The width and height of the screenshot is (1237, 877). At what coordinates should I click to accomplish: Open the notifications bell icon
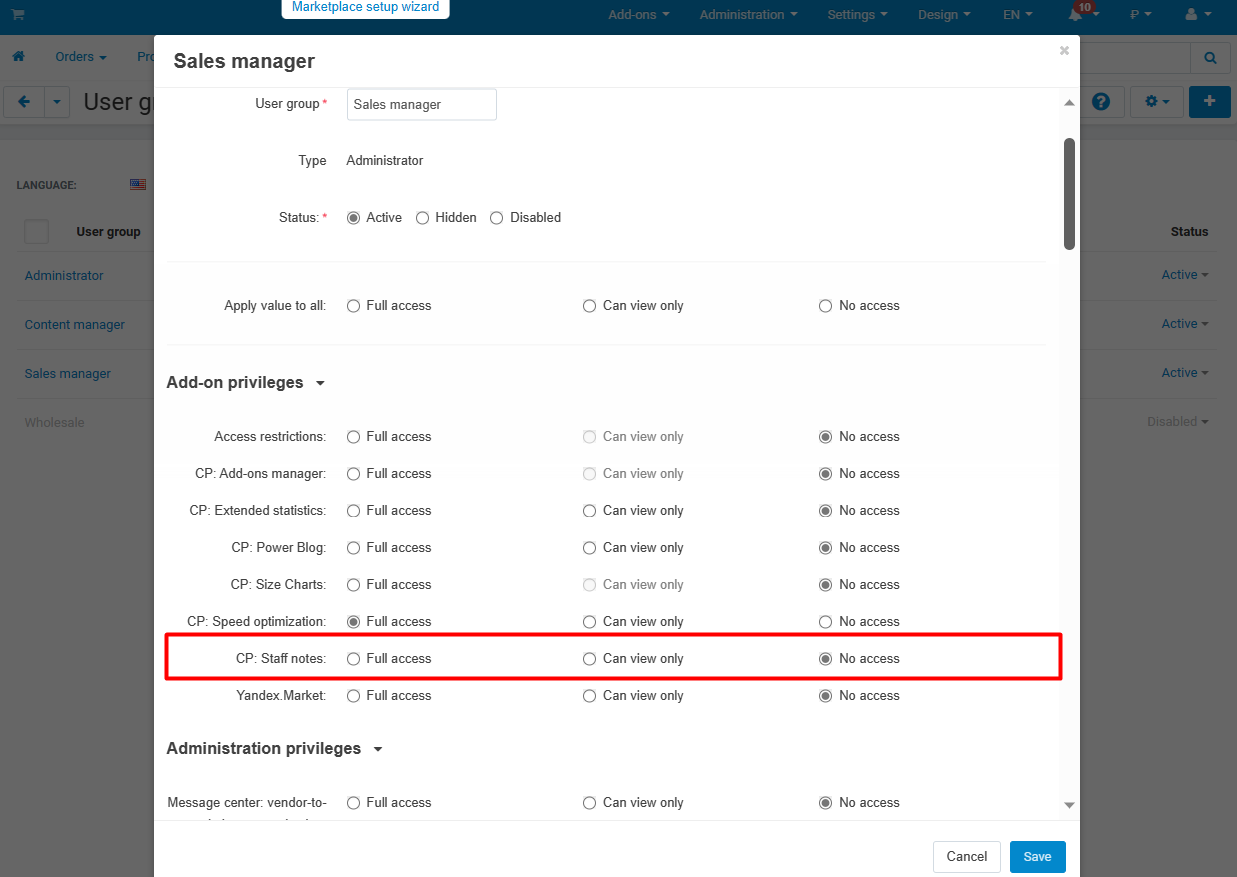[x=1076, y=15]
